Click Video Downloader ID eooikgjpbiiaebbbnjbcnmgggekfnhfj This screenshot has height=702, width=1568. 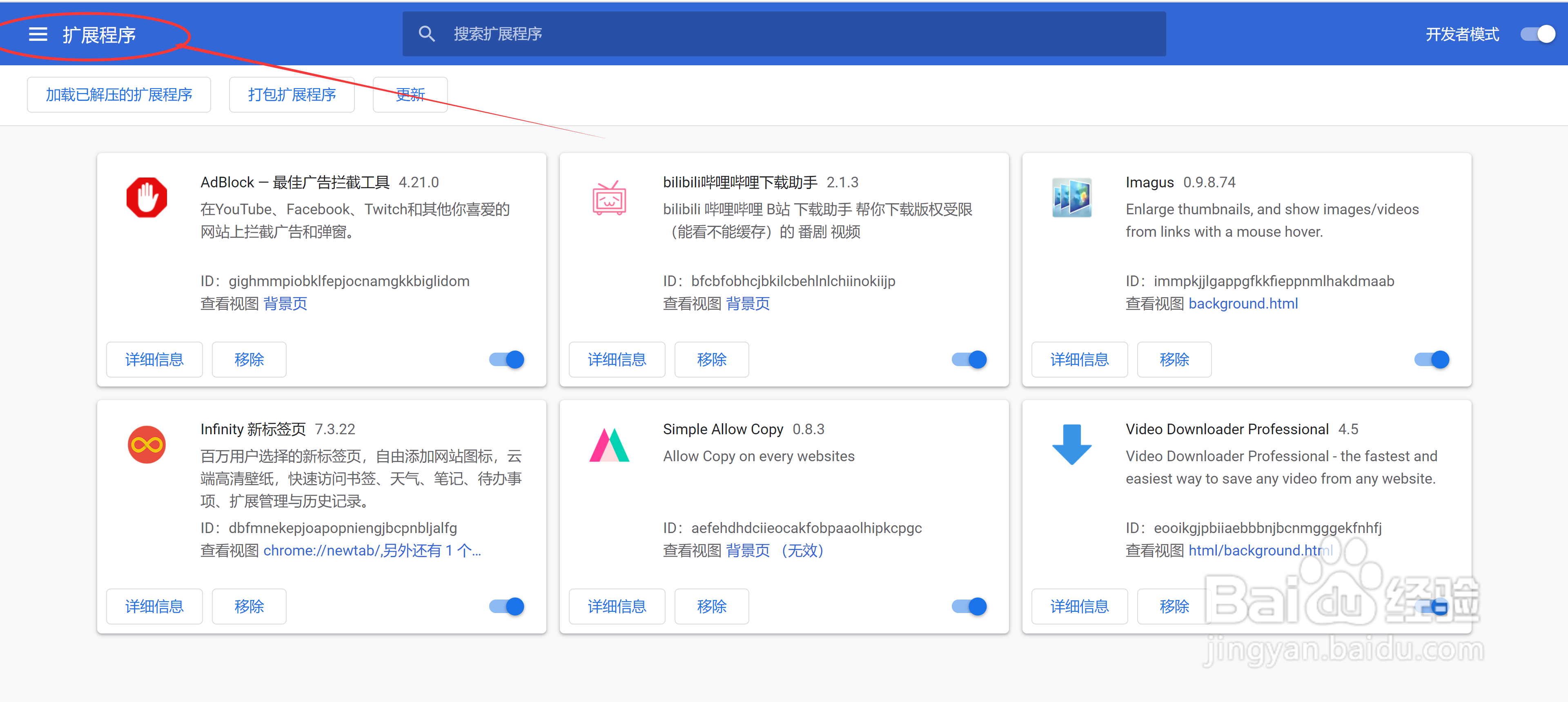[1267, 528]
